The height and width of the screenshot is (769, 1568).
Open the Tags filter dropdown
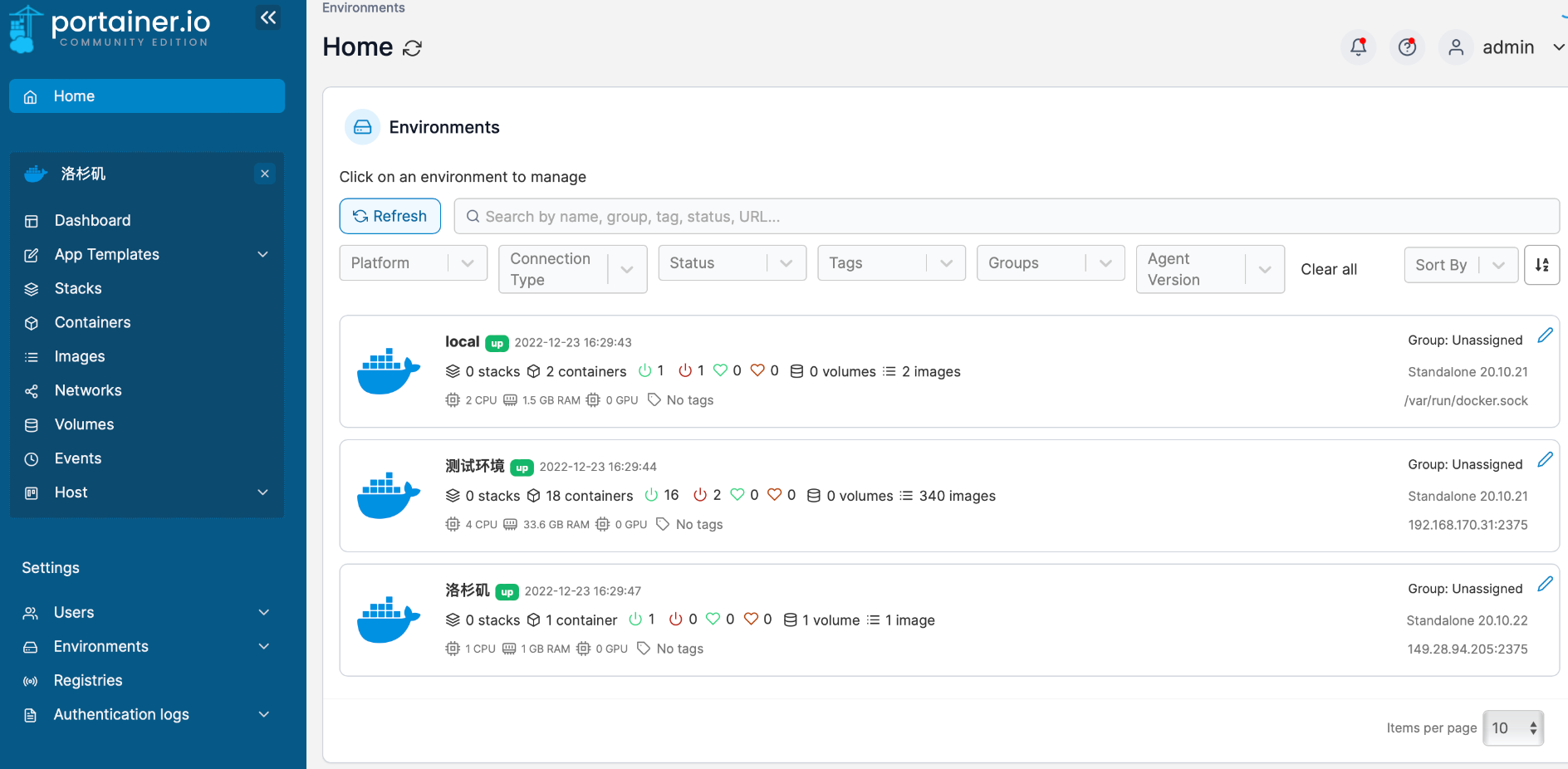[x=892, y=263]
